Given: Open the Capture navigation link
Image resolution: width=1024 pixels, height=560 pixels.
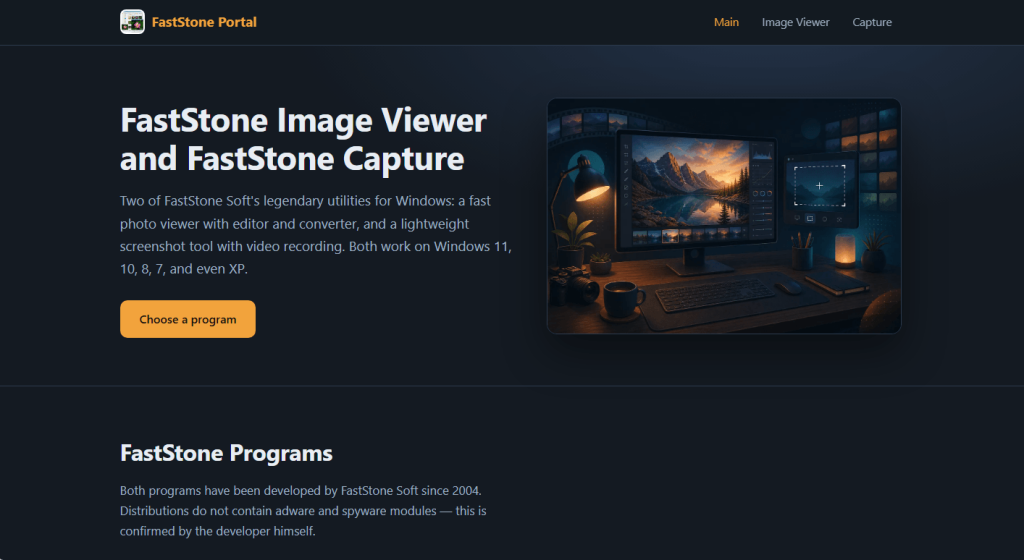Looking at the screenshot, I should [872, 22].
